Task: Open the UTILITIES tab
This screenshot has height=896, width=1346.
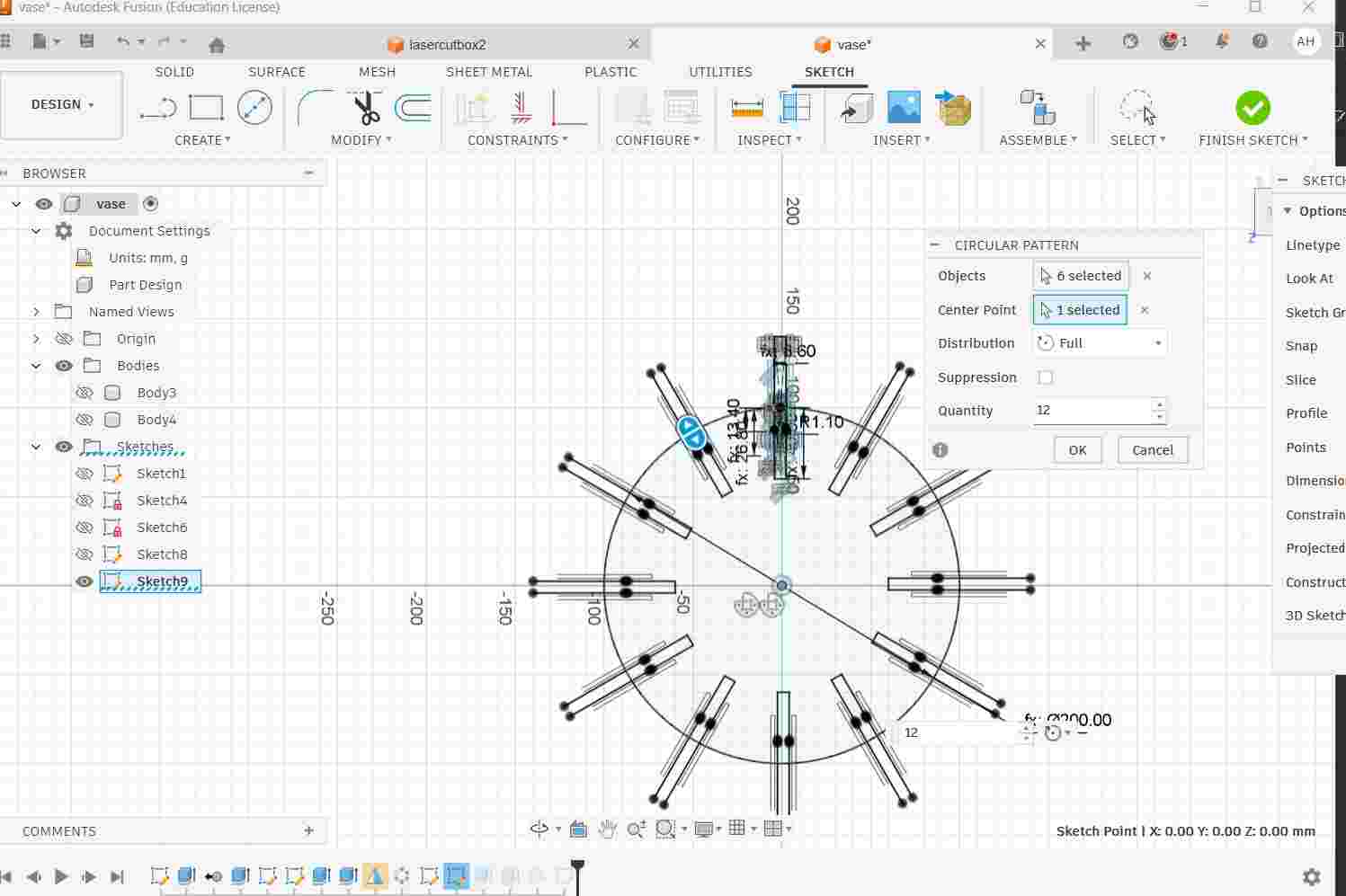Action: point(720,72)
